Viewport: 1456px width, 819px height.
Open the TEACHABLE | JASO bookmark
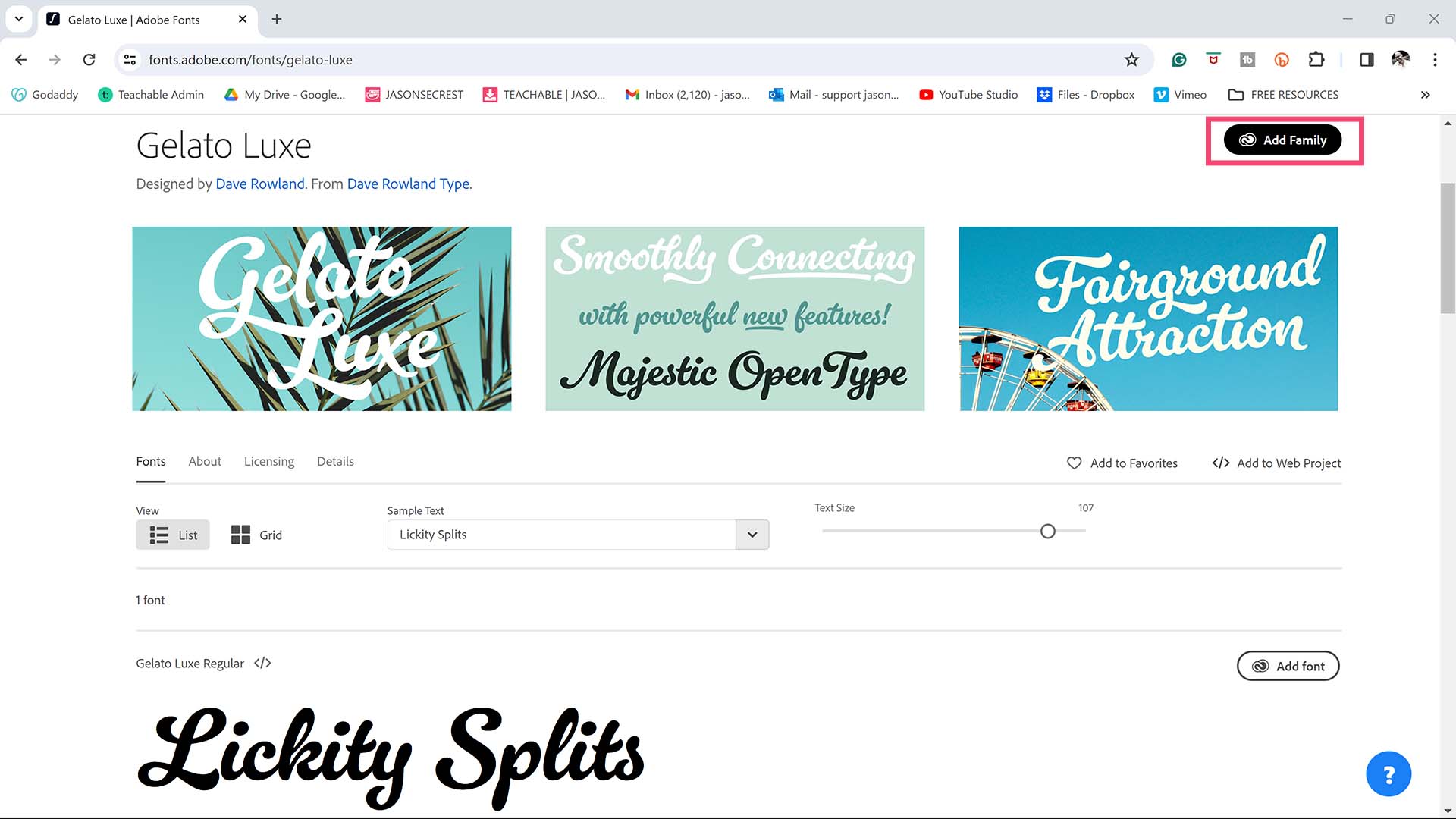[544, 95]
